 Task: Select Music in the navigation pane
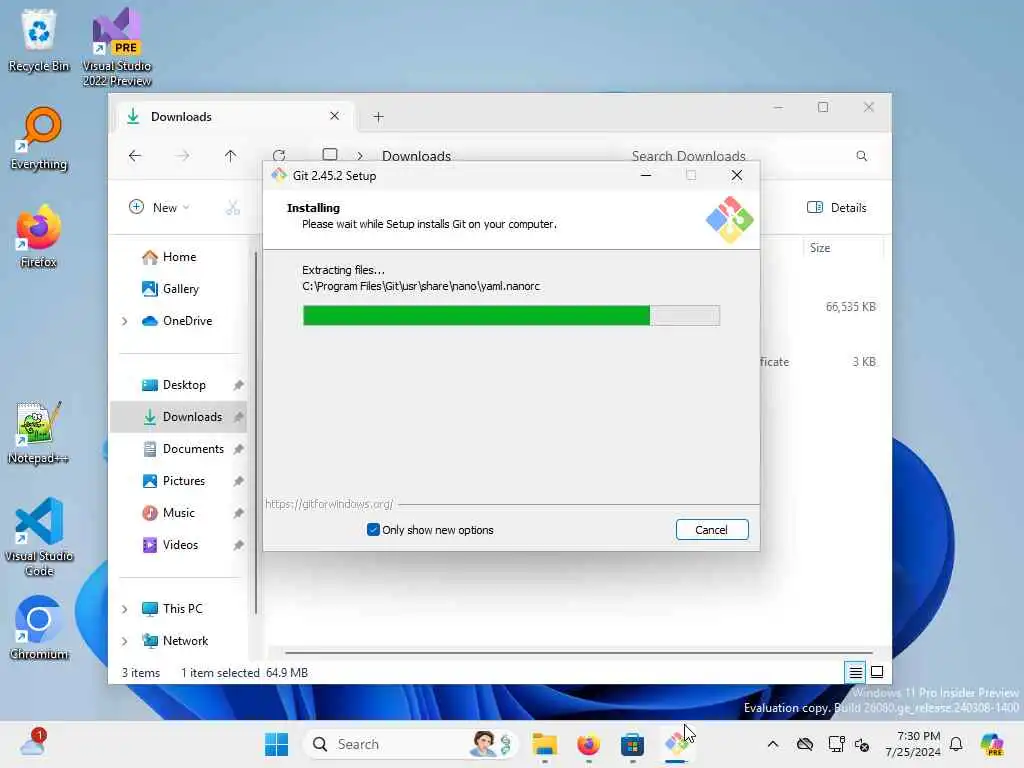pos(179,513)
